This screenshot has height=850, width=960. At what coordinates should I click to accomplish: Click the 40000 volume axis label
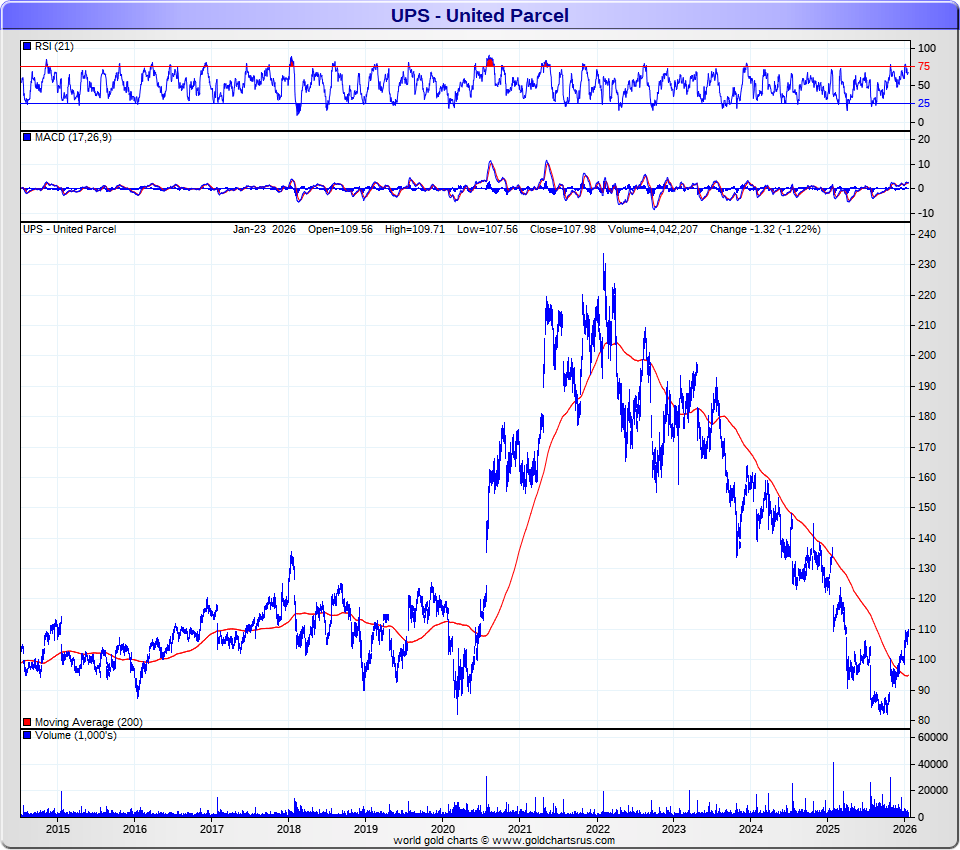click(932, 764)
